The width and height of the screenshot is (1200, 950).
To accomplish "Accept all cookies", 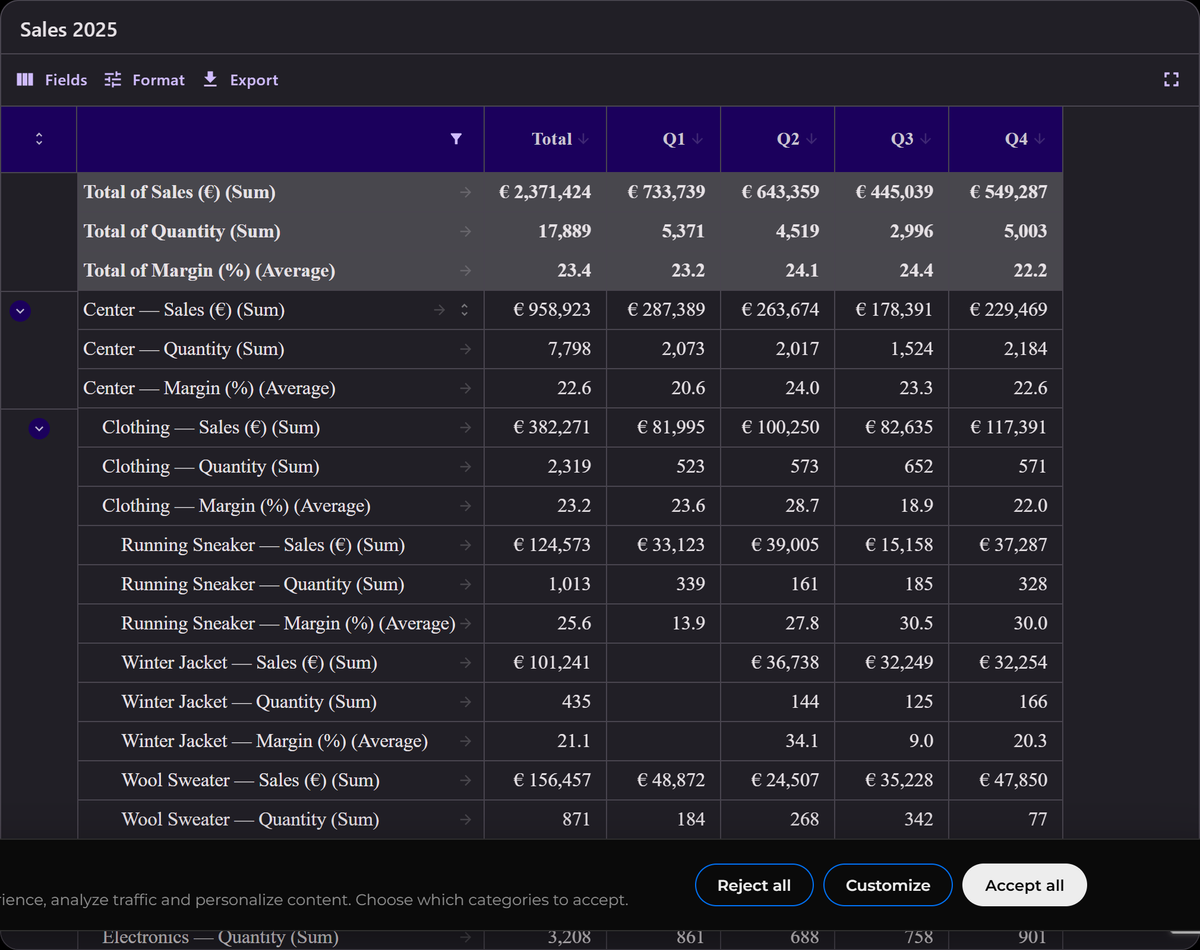I will point(1024,885).
